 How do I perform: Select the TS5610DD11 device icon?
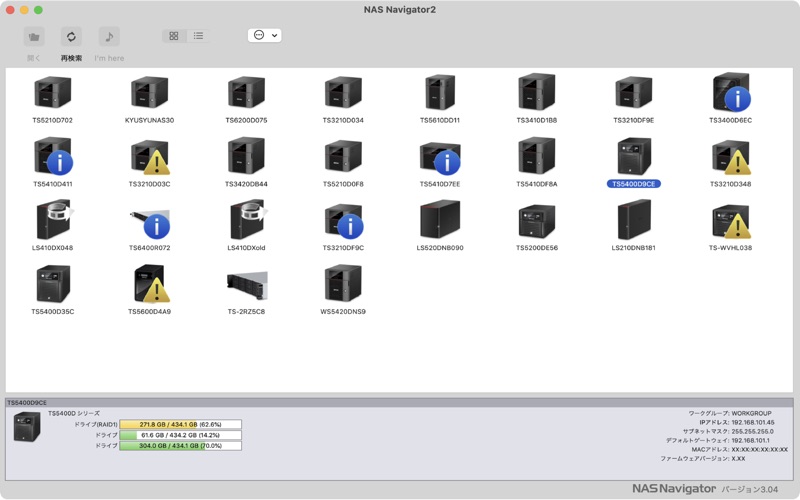[440, 92]
